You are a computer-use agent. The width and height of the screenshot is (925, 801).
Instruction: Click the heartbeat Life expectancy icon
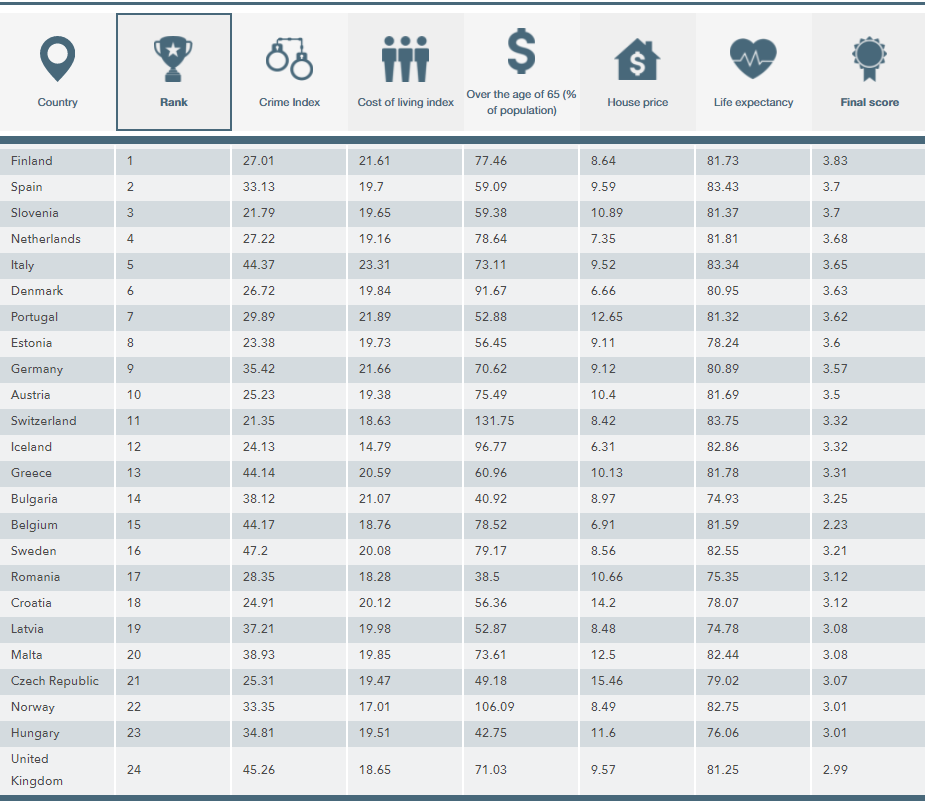(753, 59)
